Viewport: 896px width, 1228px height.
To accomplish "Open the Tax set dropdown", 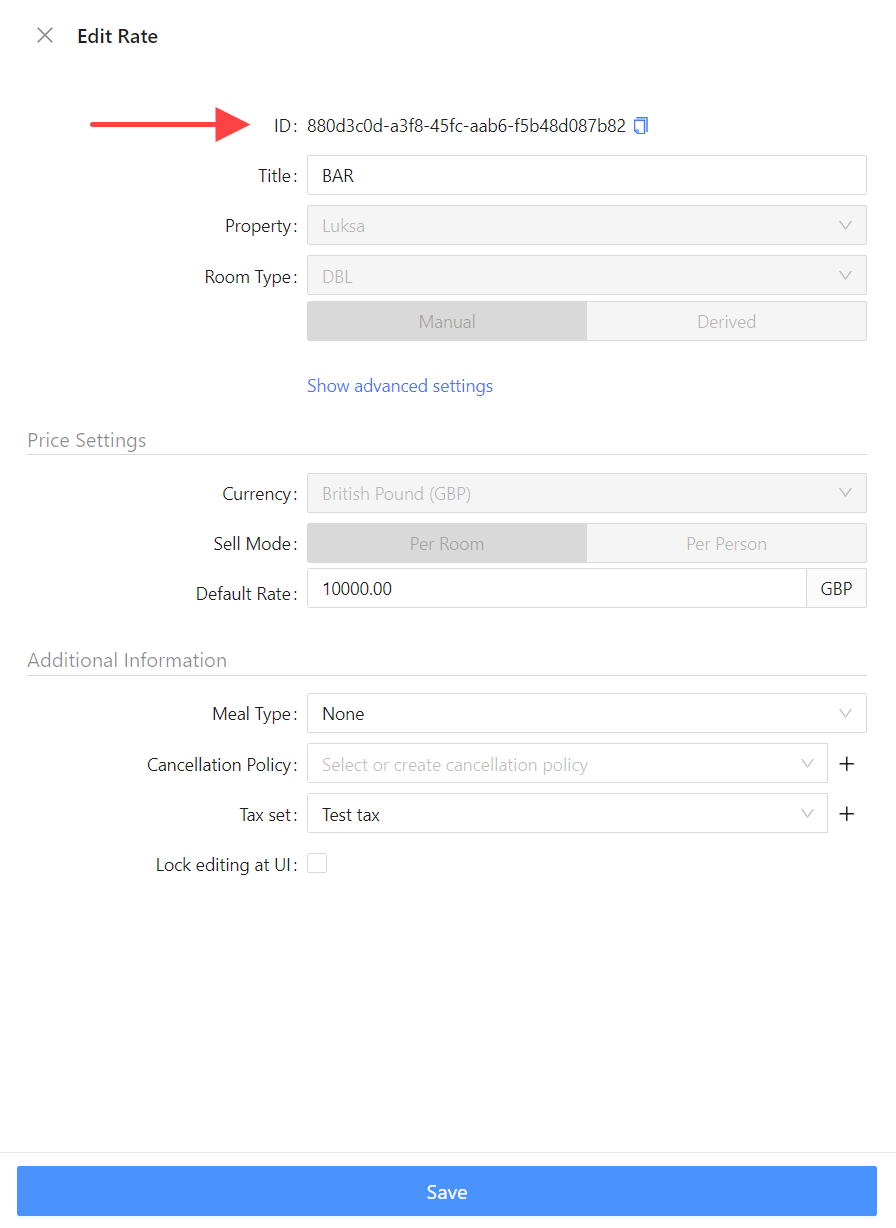I will [566, 814].
